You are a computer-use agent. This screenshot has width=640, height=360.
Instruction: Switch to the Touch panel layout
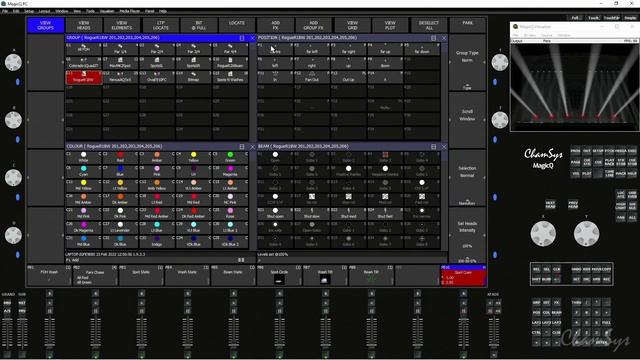pyautogui.click(x=593, y=18)
